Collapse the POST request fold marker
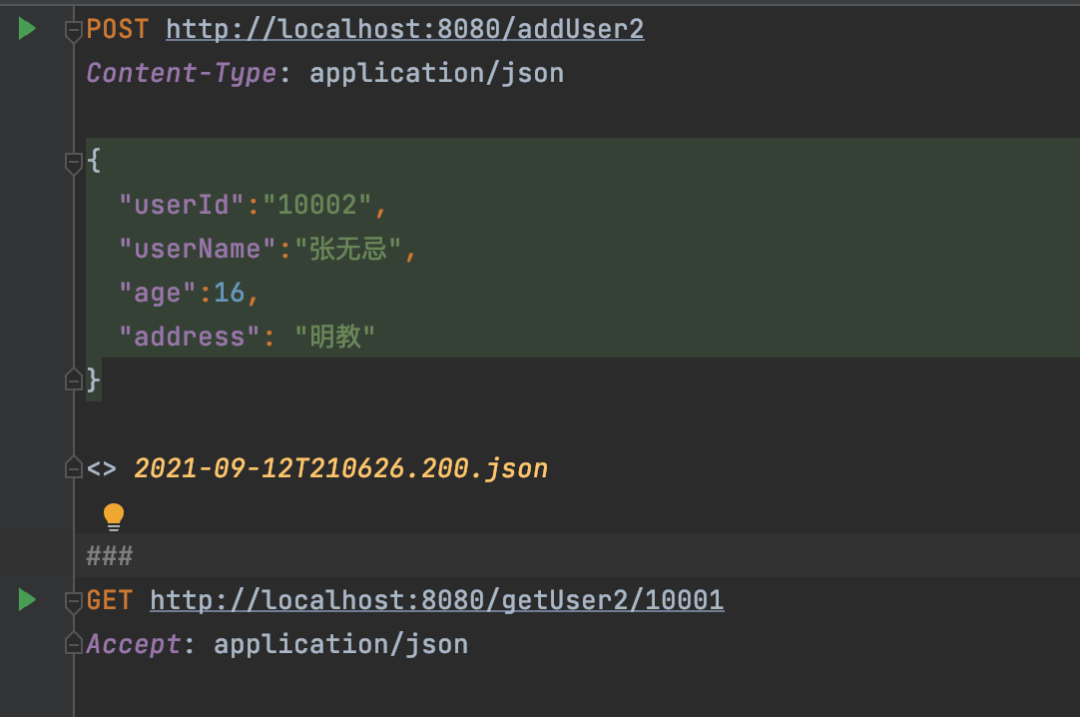This screenshot has height=717, width=1080. 73,31
